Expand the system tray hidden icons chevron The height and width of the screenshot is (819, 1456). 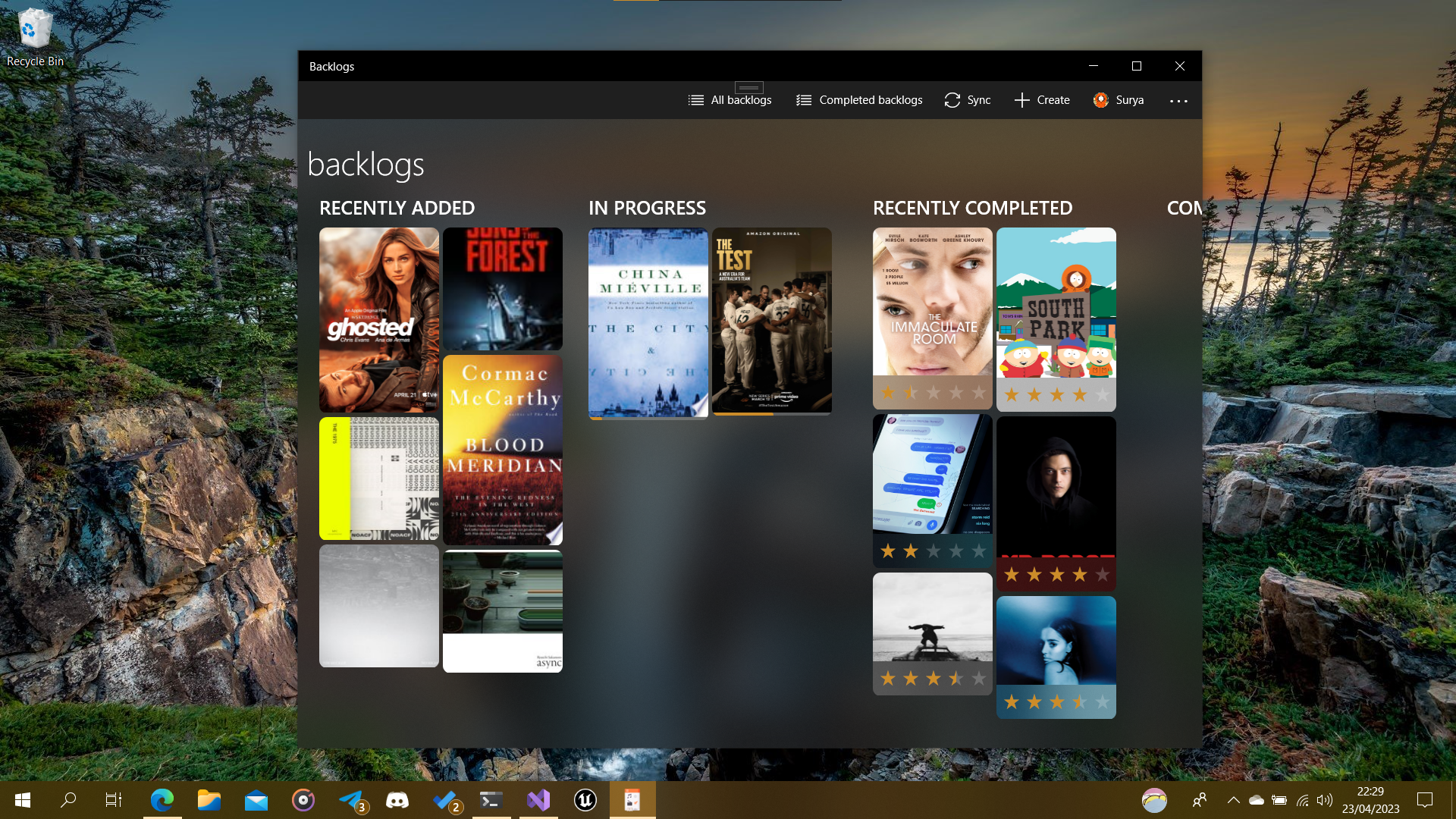point(1233,800)
